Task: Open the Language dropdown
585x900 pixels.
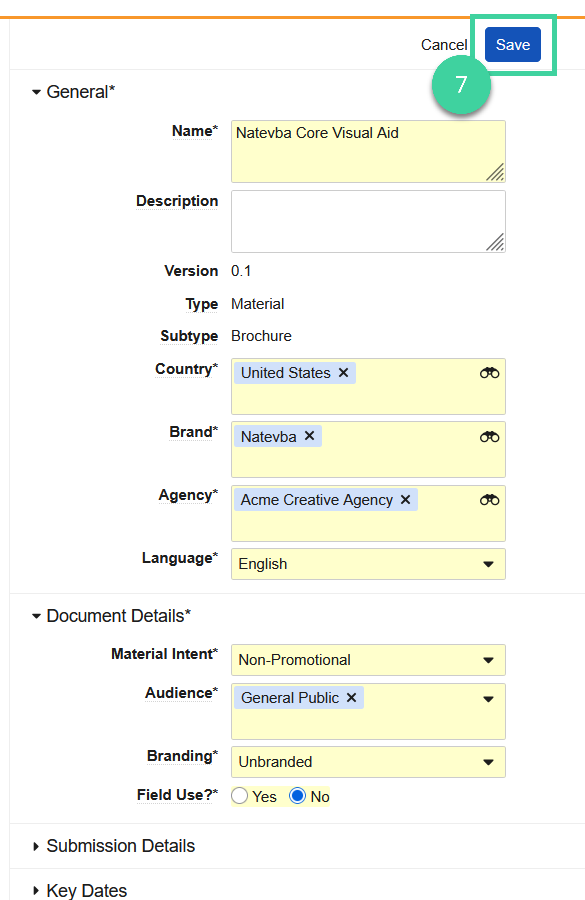Action: pos(489,564)
